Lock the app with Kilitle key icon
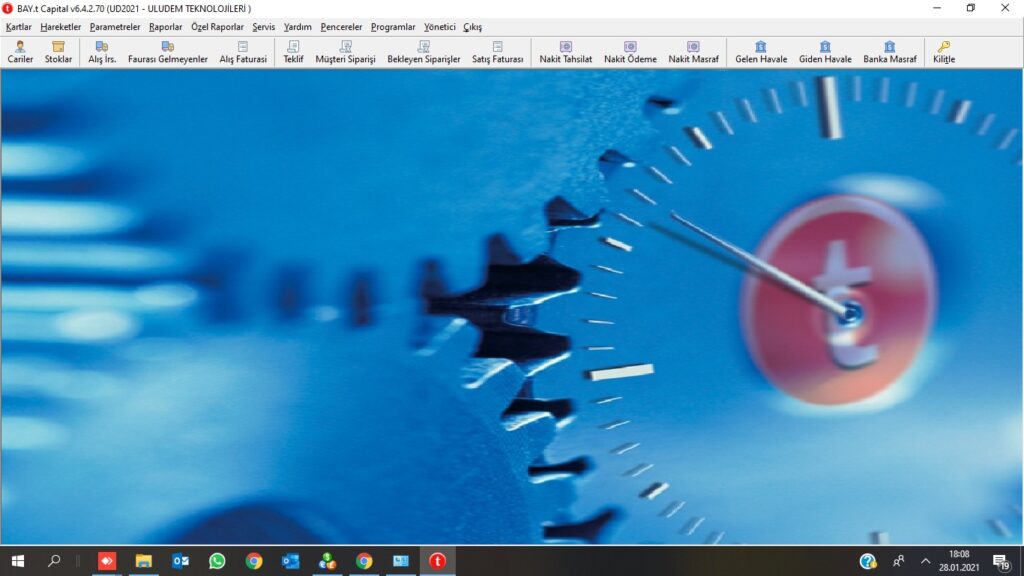Screen dimensions: 1024x576 pyautogui.click(x=944, y=52)
